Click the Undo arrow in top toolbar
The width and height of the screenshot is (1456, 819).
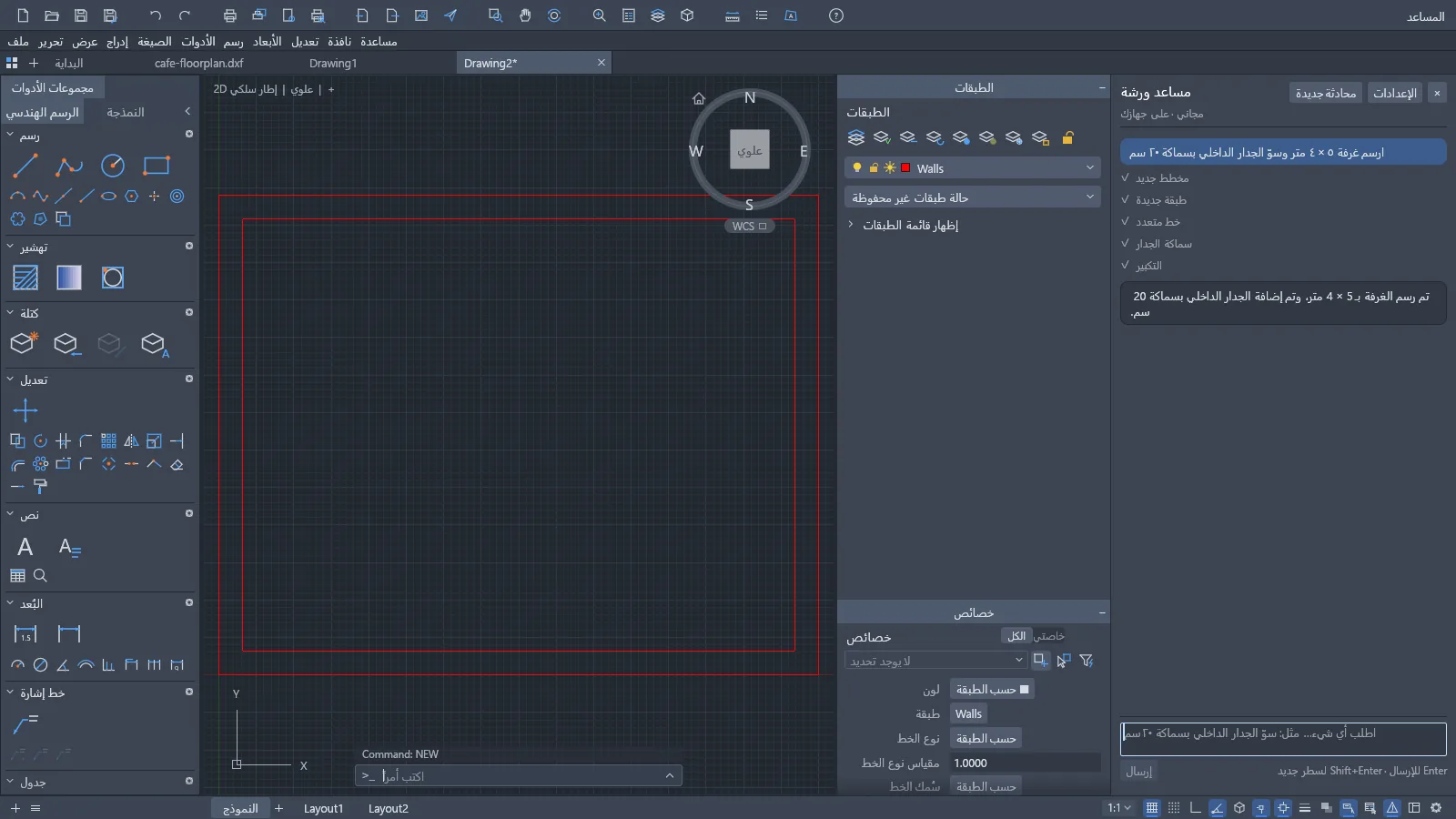[x=156, y=15]
